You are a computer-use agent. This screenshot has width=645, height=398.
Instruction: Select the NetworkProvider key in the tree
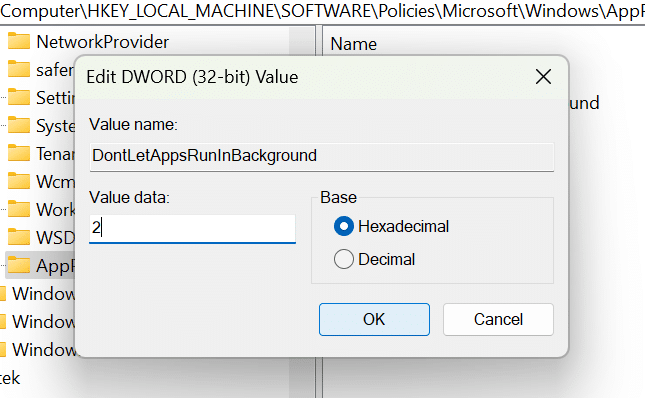click(102, 42)
